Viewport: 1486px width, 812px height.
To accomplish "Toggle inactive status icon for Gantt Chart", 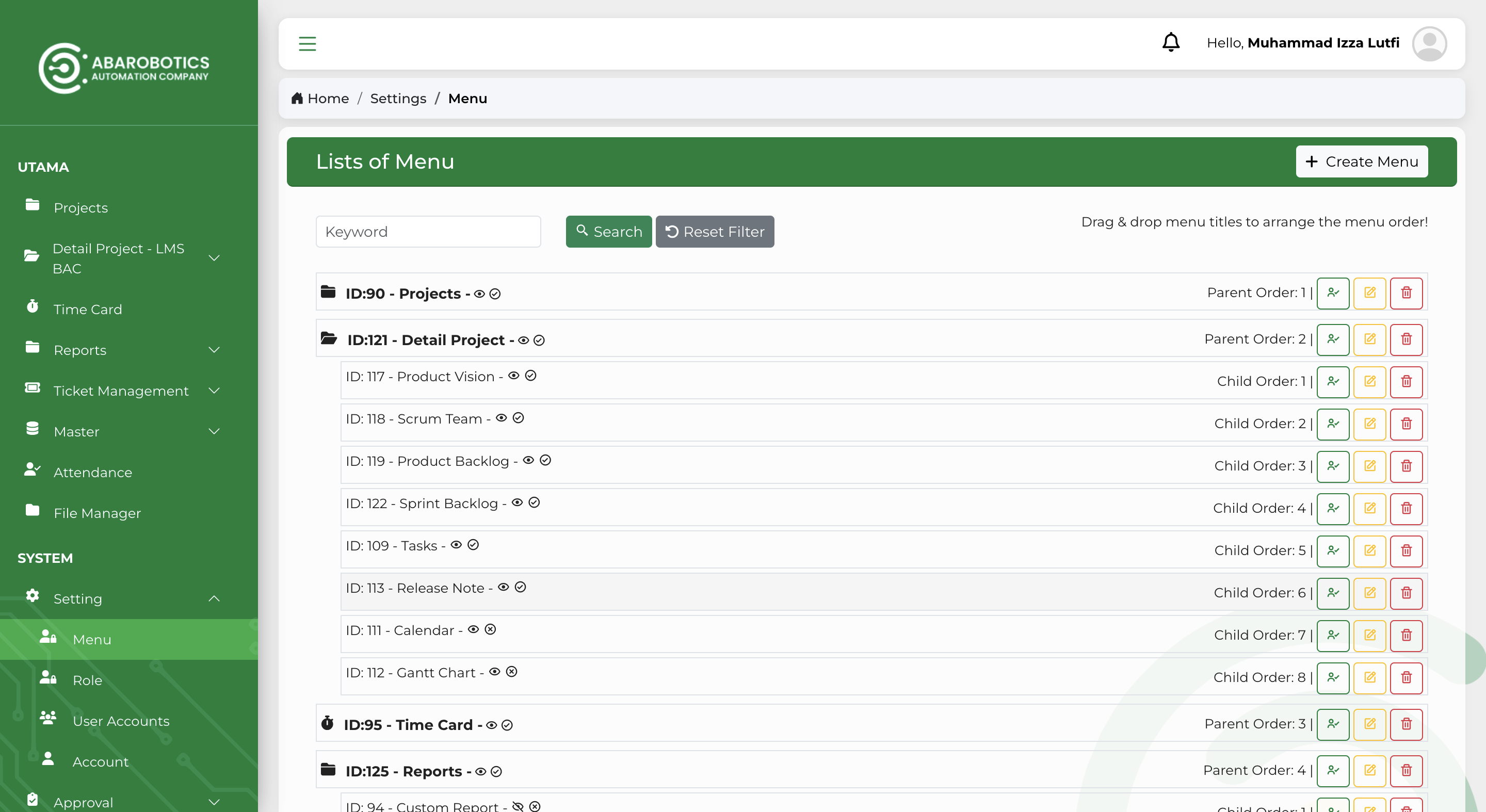I will [x=511, y=672].
